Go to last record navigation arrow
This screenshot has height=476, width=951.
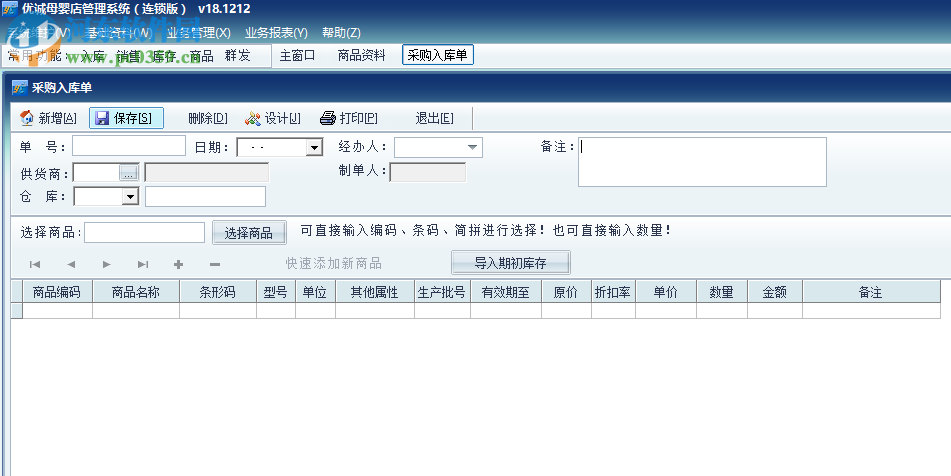tap(143, 264)
